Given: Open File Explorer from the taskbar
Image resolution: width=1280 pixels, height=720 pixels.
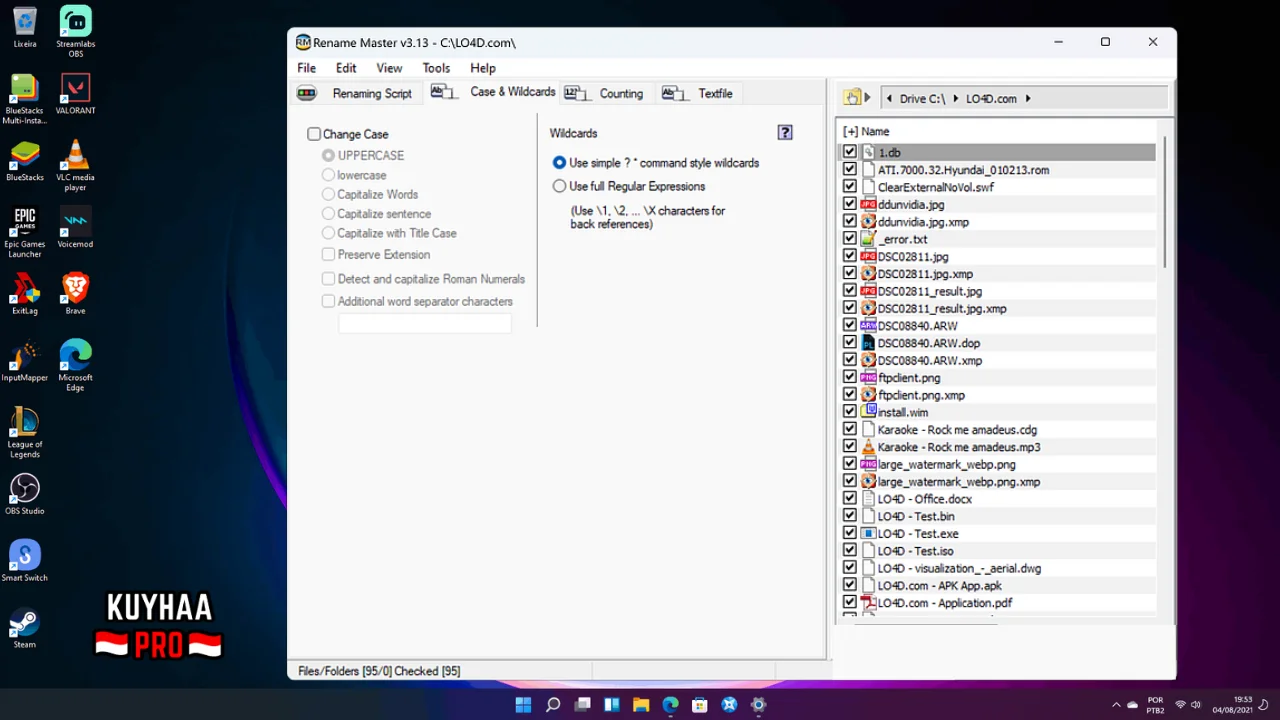Looking at the screenshot, I should [x=641, y=705].
